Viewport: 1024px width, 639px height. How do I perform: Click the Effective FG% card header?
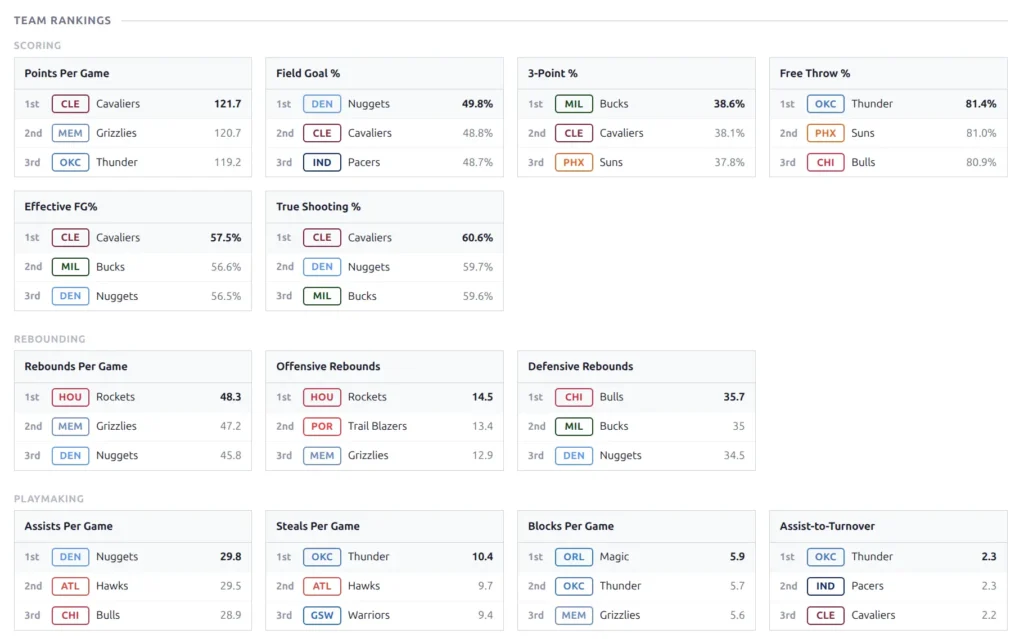tap(133, 206)
